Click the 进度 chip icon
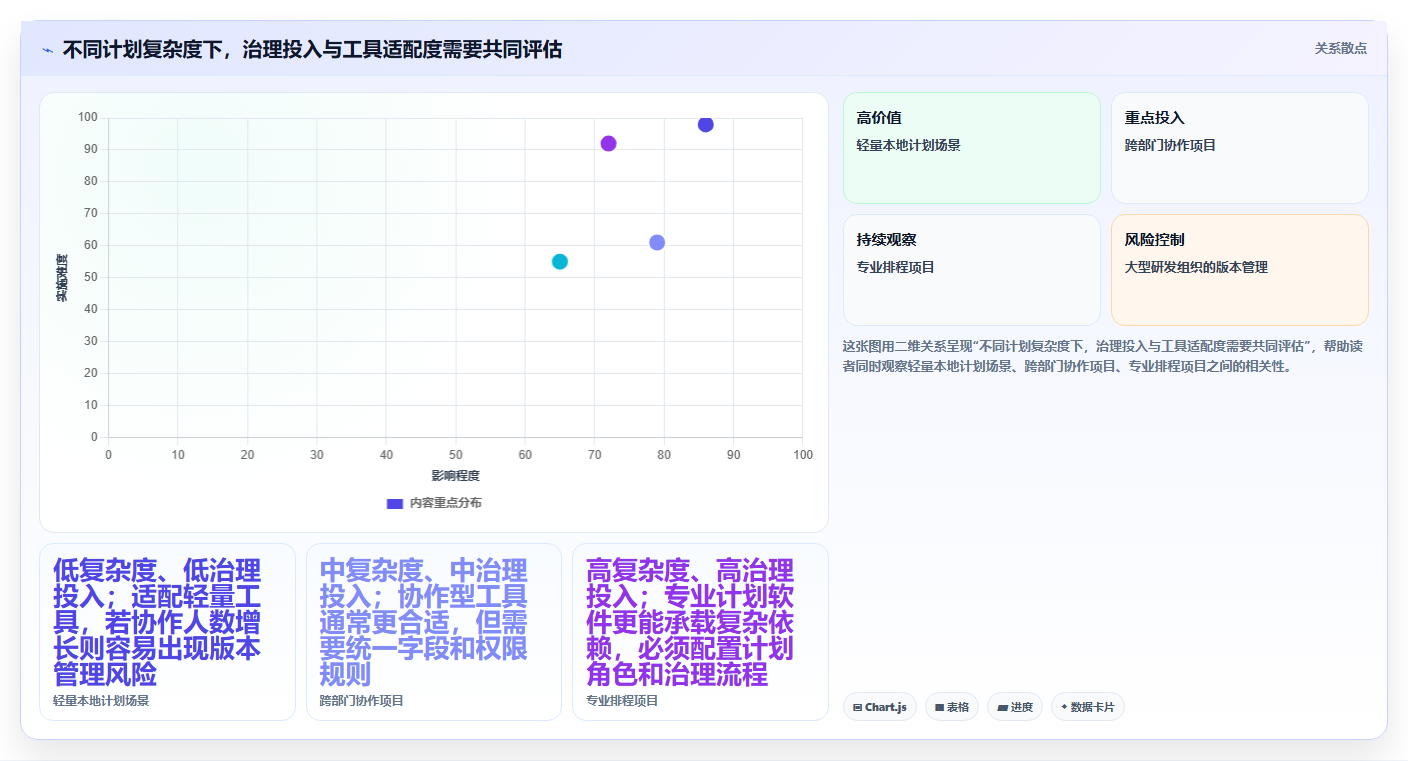 [1003, 707]
